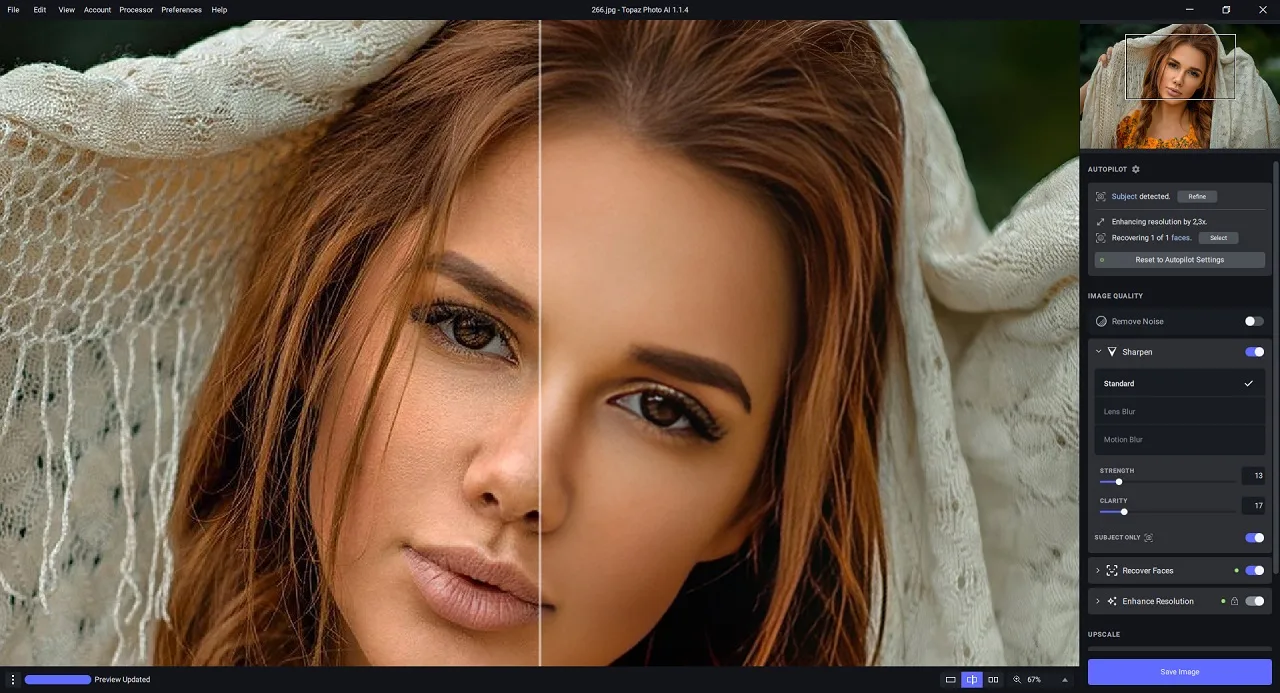Screen dimensions: 1280x693
Task: Open the File menu
Action: (13, 10)
